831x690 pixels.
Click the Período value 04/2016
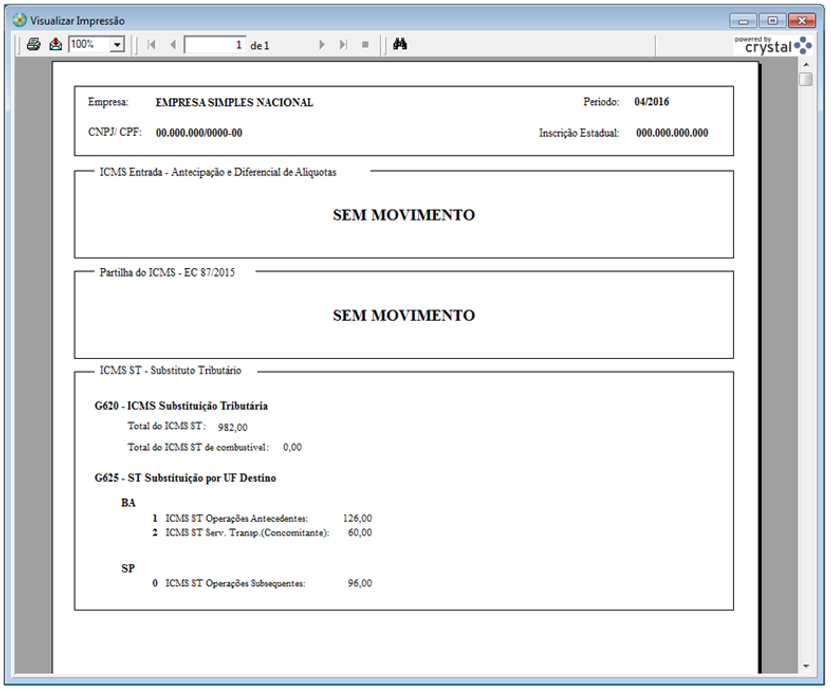[651, 102]
